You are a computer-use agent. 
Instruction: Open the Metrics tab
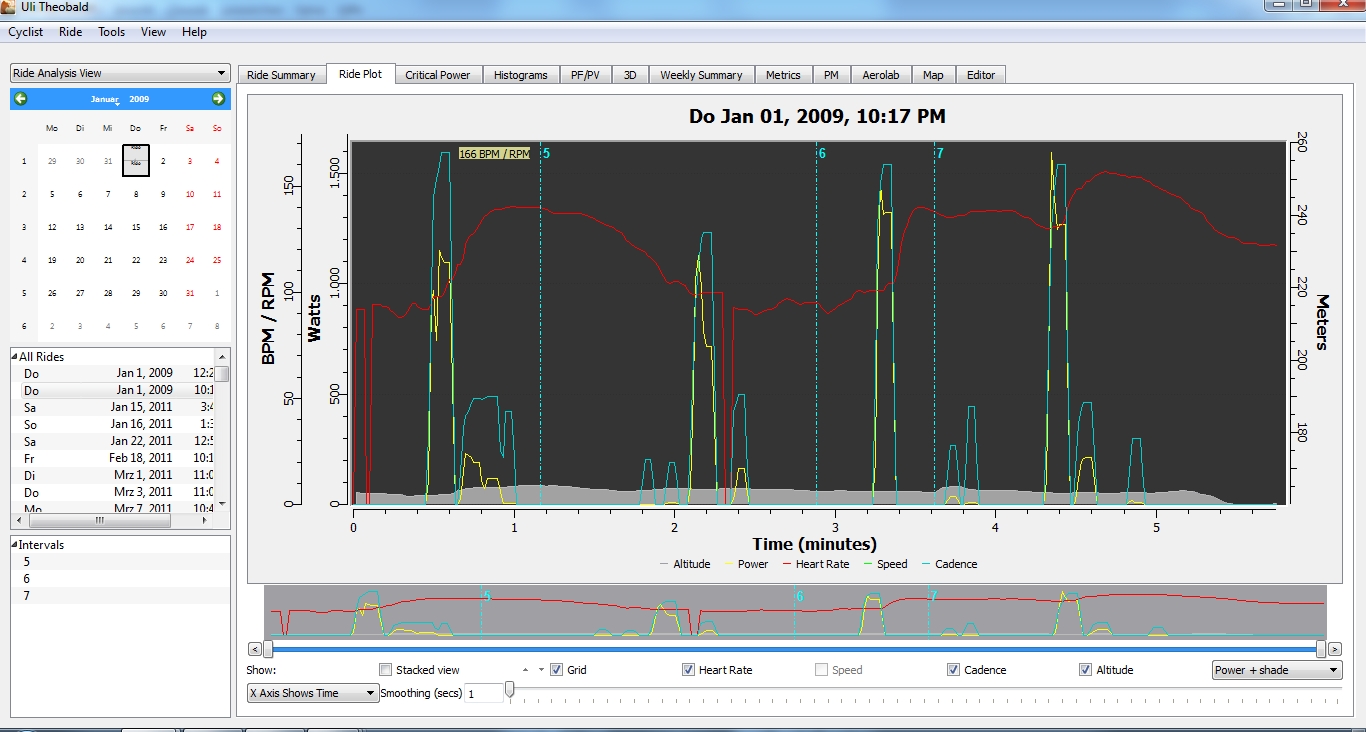click(x=783, y=75)
